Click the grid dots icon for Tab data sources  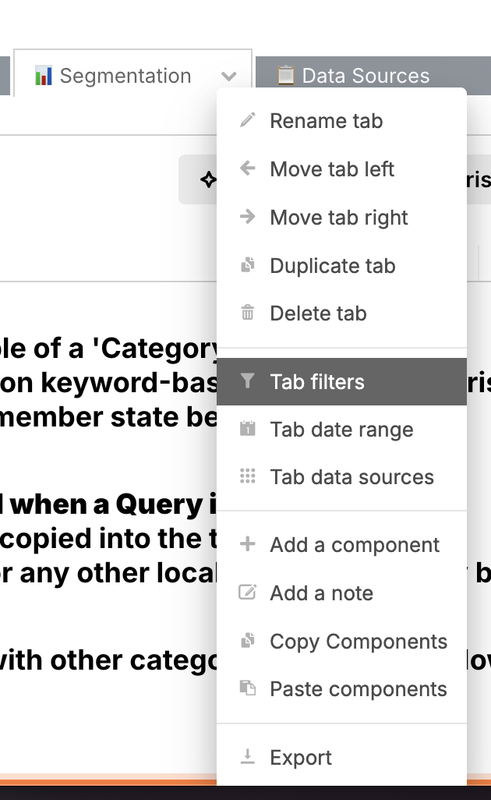pos(248,476)
